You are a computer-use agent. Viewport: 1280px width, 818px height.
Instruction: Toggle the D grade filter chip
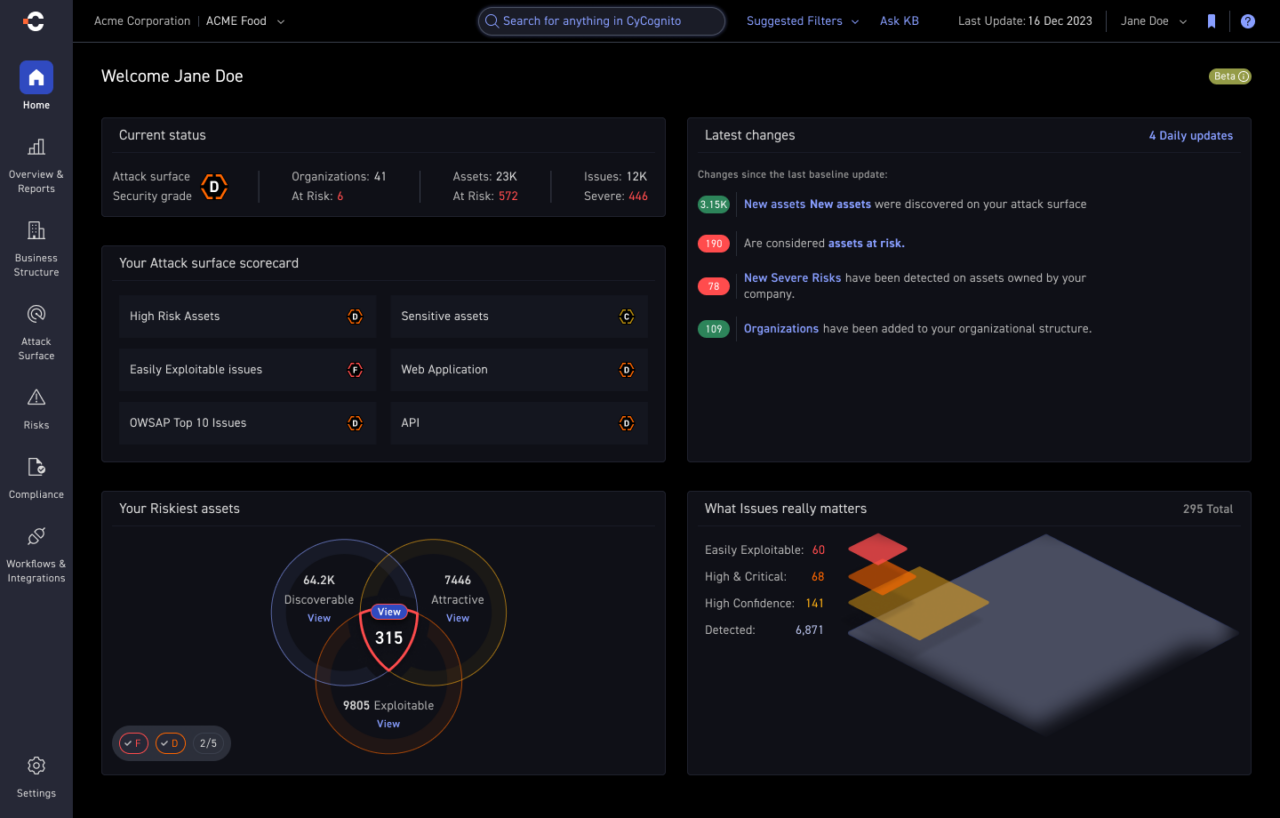click(170, 743)
